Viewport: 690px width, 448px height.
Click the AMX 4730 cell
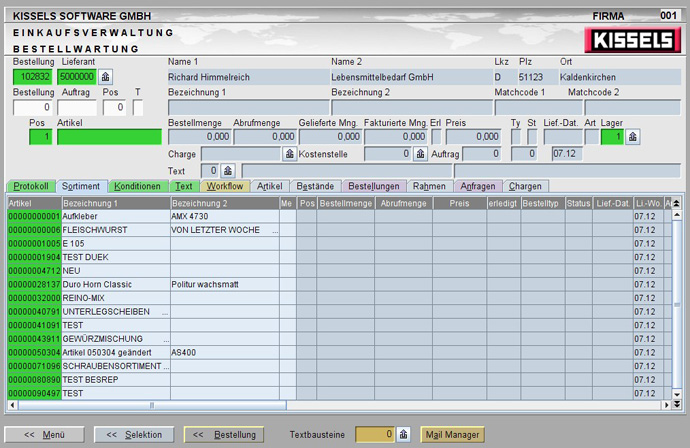point(225,217)
